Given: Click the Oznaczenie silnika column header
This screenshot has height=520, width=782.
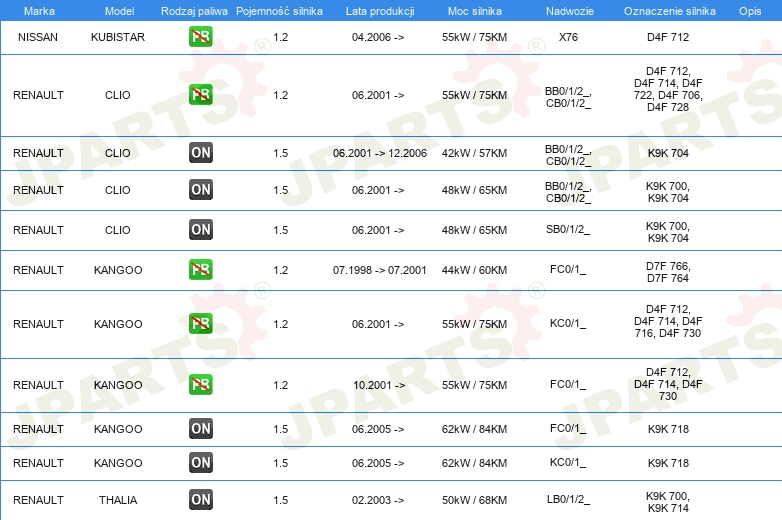Looking at the screenshot, I should pyautogui.click(x=670, y=11).
